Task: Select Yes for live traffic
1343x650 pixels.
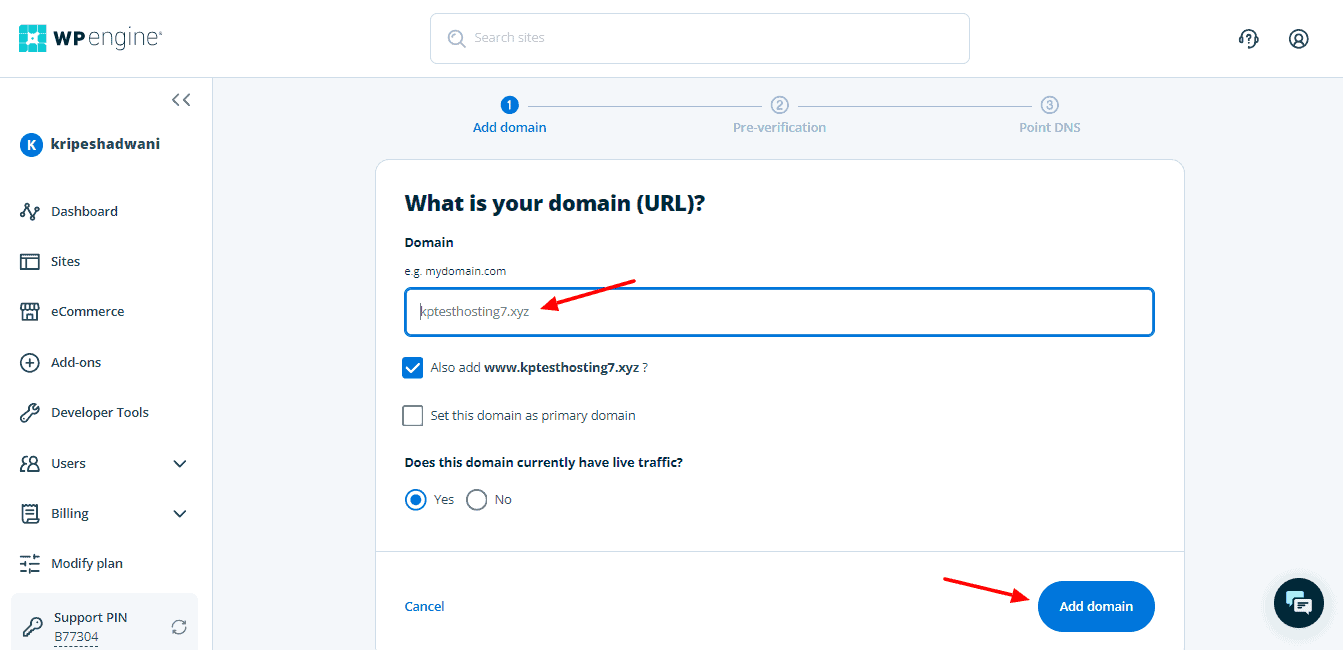Action: [x=416, y=500]
